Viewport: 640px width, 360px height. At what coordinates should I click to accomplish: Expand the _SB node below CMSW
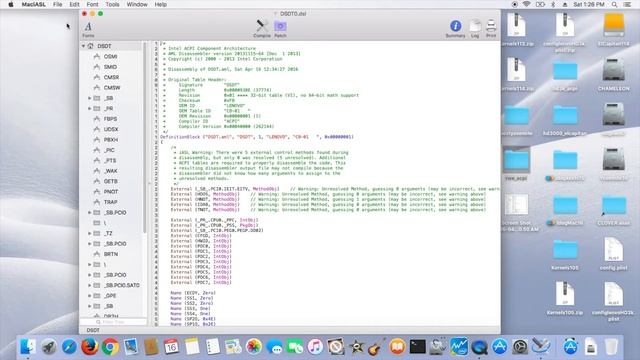[90, 98]
